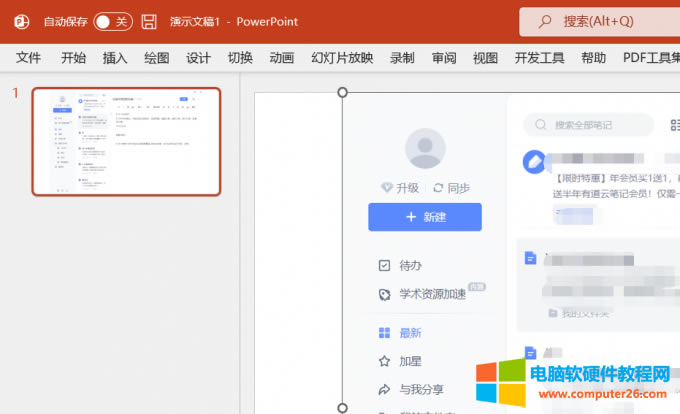The height and width of the screenshot is (414, 680).
Task: Toggle the AutoSave switch
Action: [113, 22]
